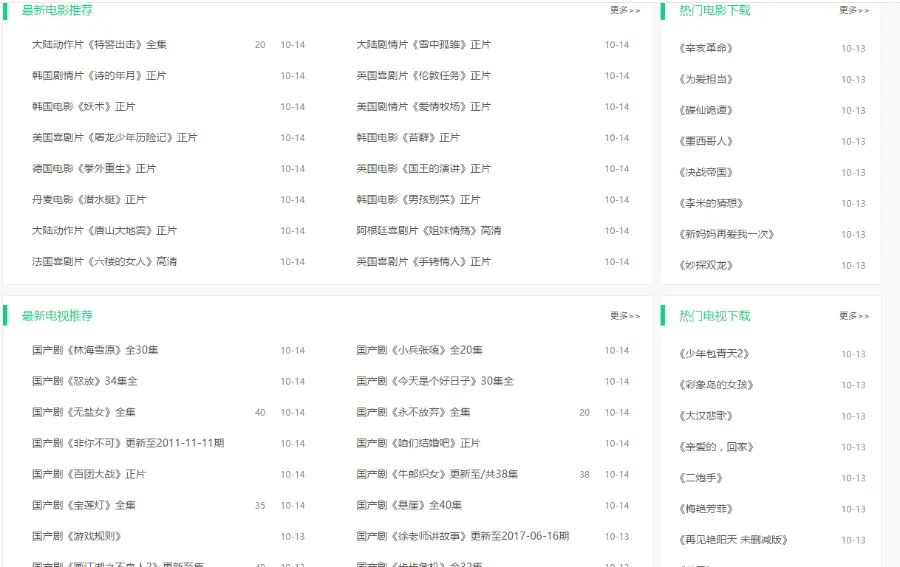The image size is (900, 567).
Task: Click the 热门电影下载 section heading
Action: (x=715, y=10)
